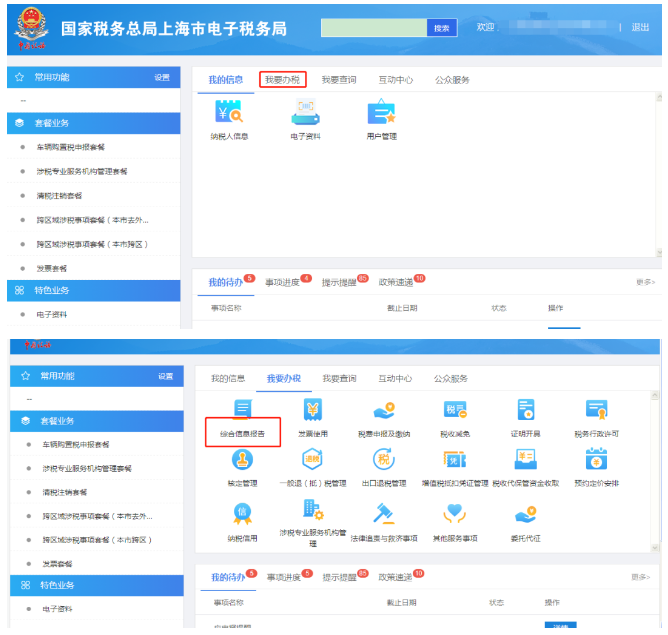Open the 委托代征 icon

pyautogui.click(x=526, y=513)
